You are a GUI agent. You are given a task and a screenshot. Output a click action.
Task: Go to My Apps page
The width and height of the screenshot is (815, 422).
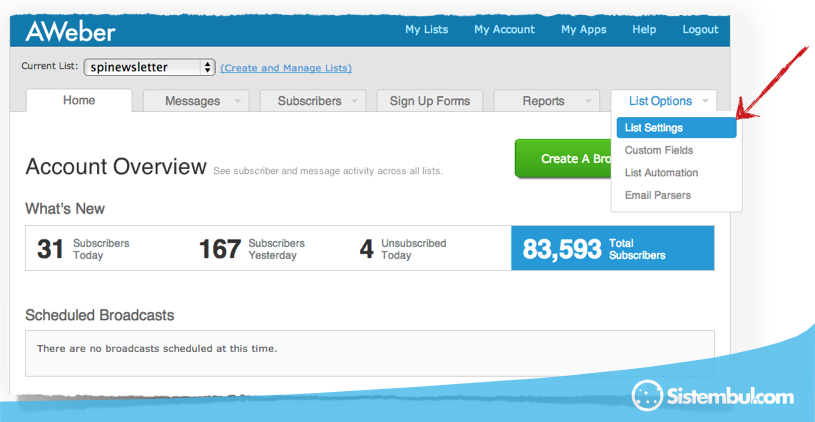(x=583, y=30)
